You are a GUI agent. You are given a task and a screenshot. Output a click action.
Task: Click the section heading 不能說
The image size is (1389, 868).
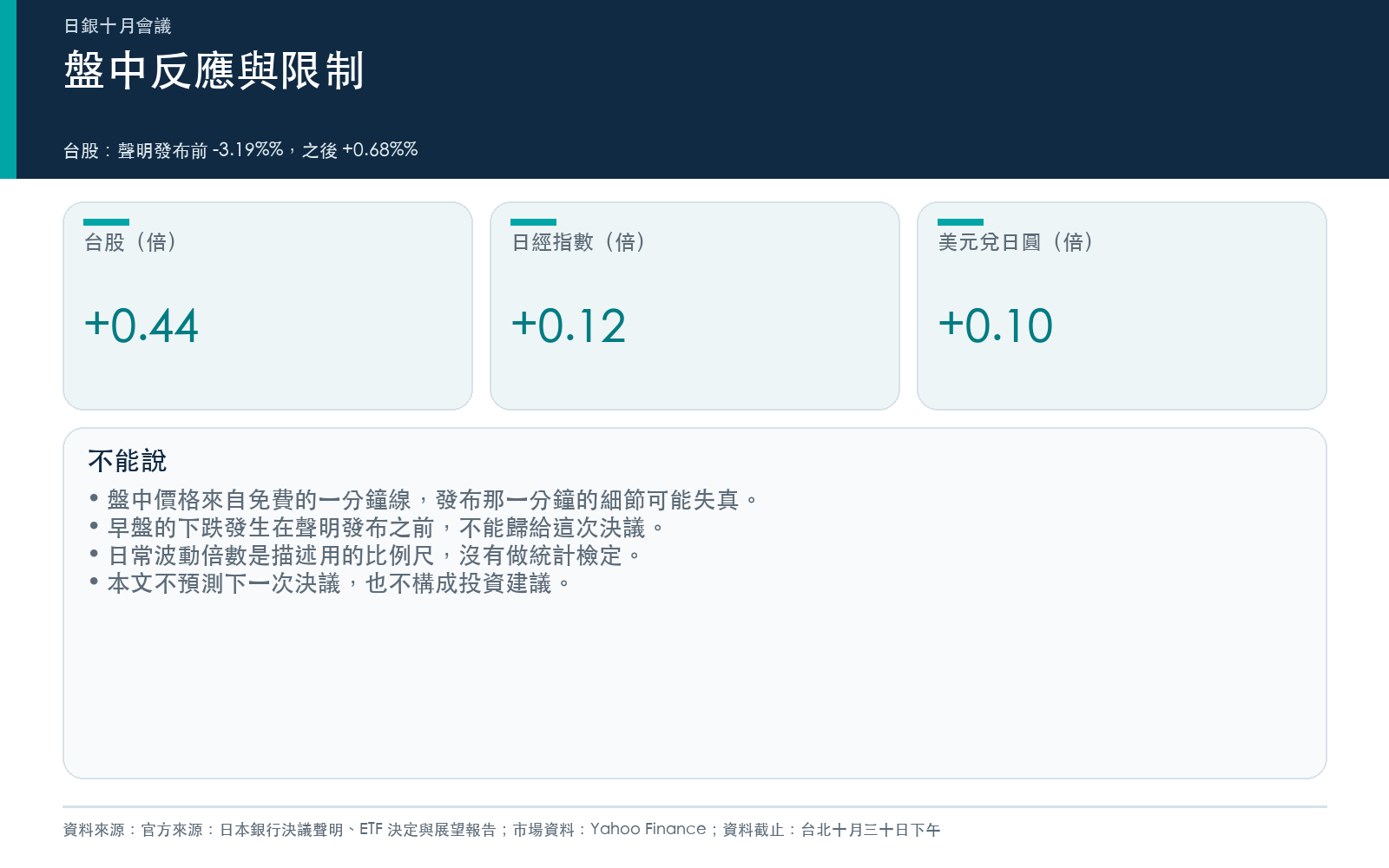[127, 461]
